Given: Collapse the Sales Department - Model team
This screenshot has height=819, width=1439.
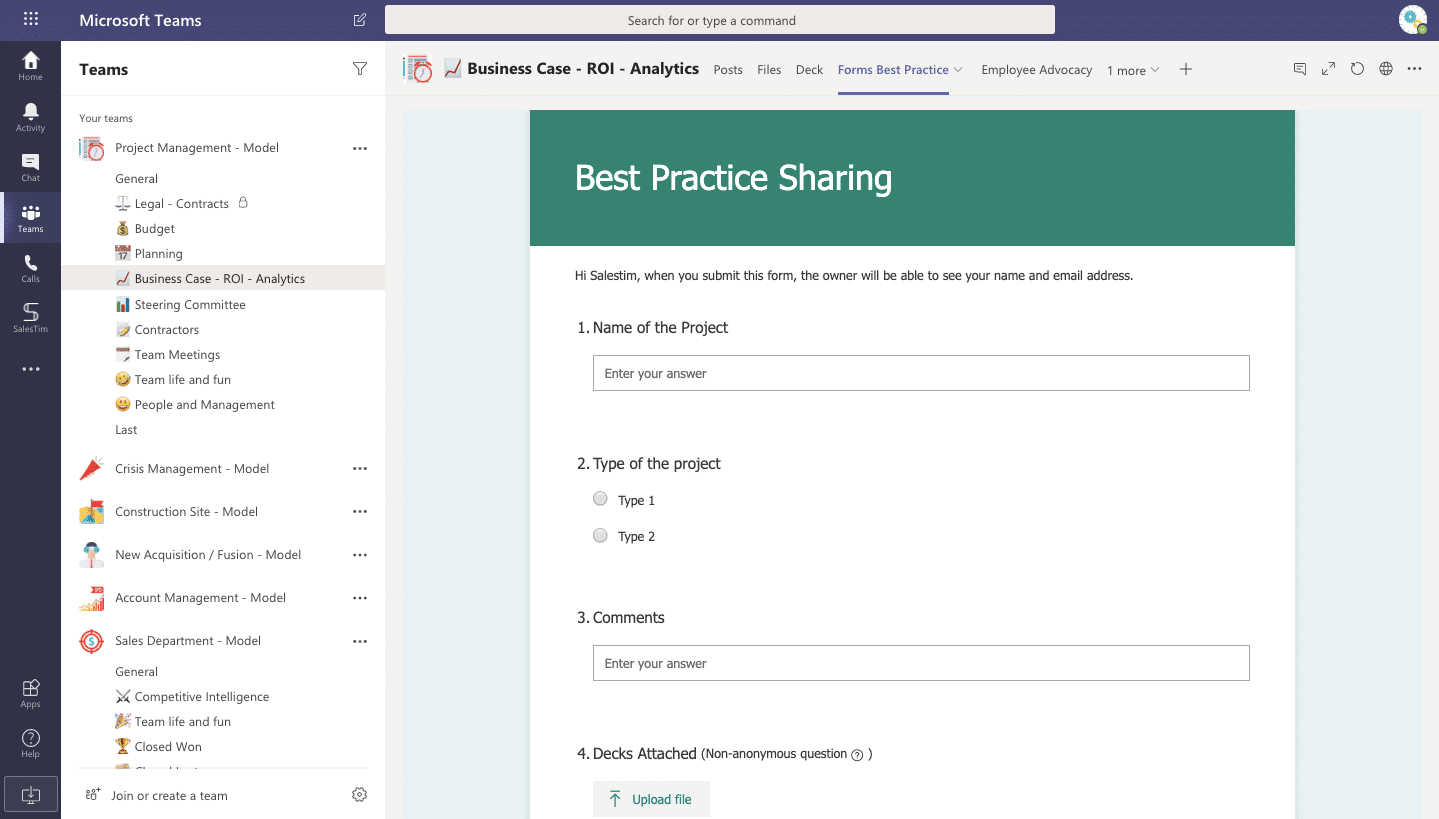Looking at the screenshot, I should coord(188,641).
